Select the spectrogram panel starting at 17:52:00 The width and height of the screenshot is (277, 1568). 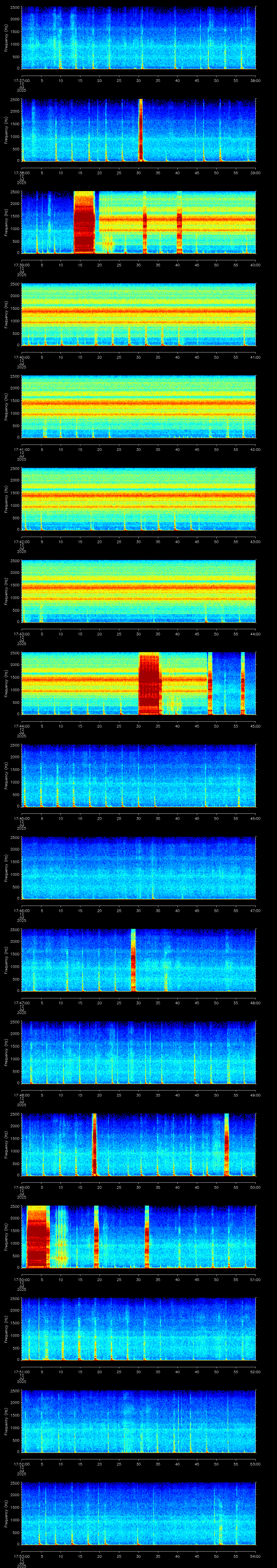click(x=138, y=1422)
